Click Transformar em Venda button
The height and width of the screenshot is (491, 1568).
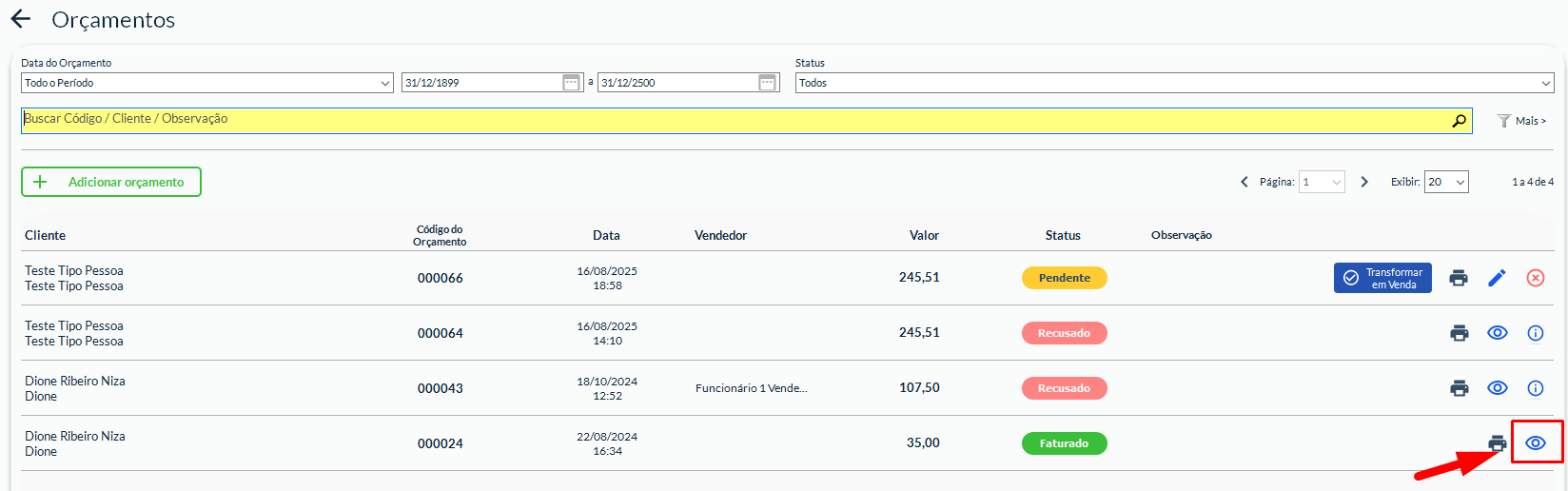[x=1382, y=278]
